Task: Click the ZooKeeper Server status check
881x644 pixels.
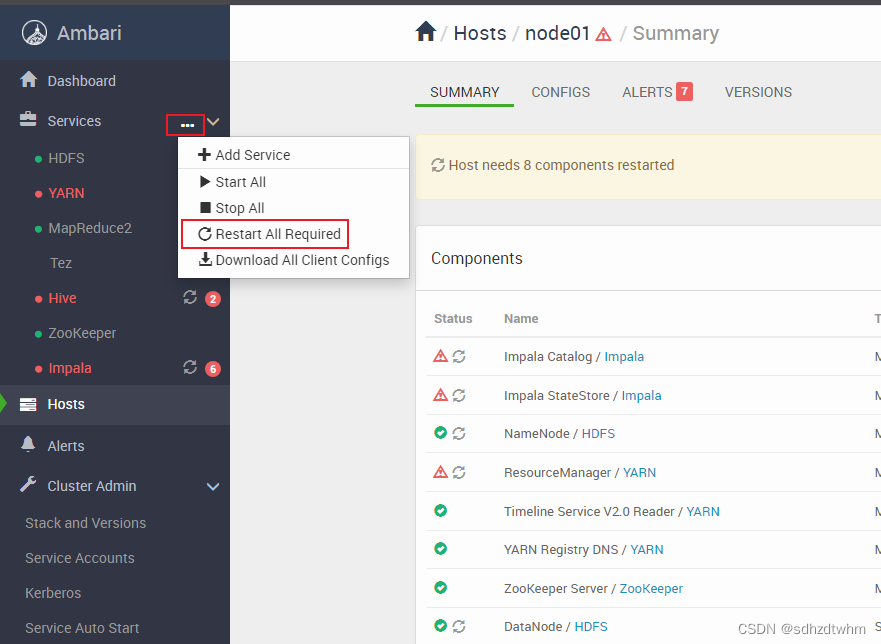Action: pyautogui.click(x=440, y=588)
